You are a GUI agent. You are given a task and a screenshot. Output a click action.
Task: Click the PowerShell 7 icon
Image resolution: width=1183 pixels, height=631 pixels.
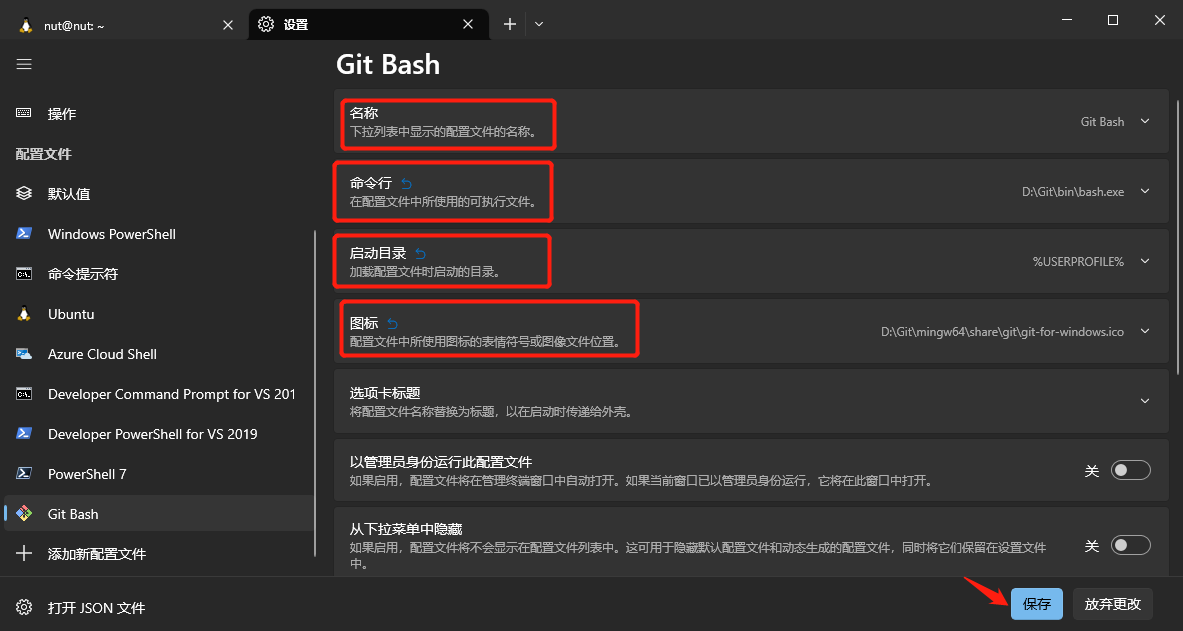coord(24,473)
